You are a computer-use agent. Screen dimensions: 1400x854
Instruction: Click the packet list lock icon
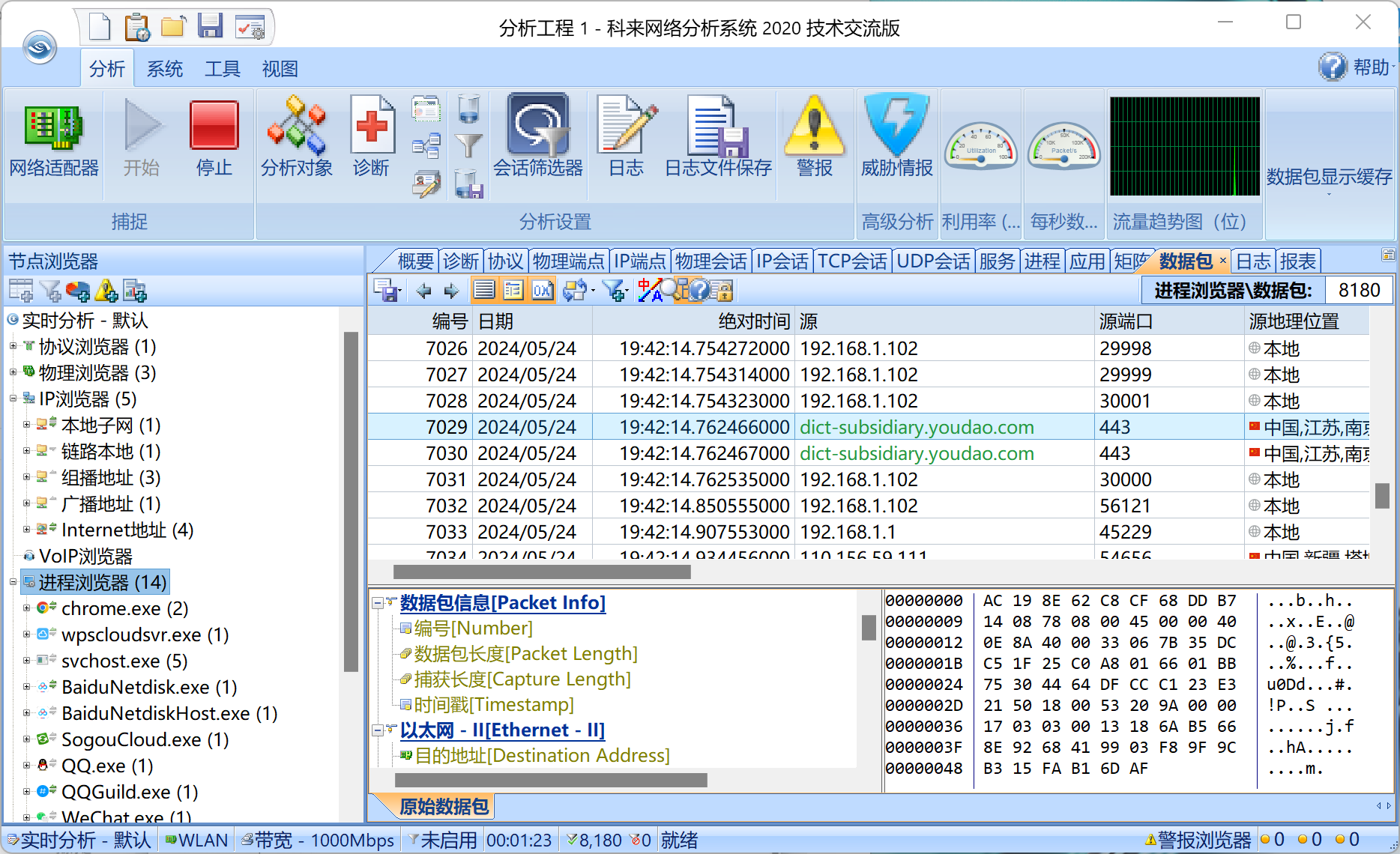click(722, 291)
